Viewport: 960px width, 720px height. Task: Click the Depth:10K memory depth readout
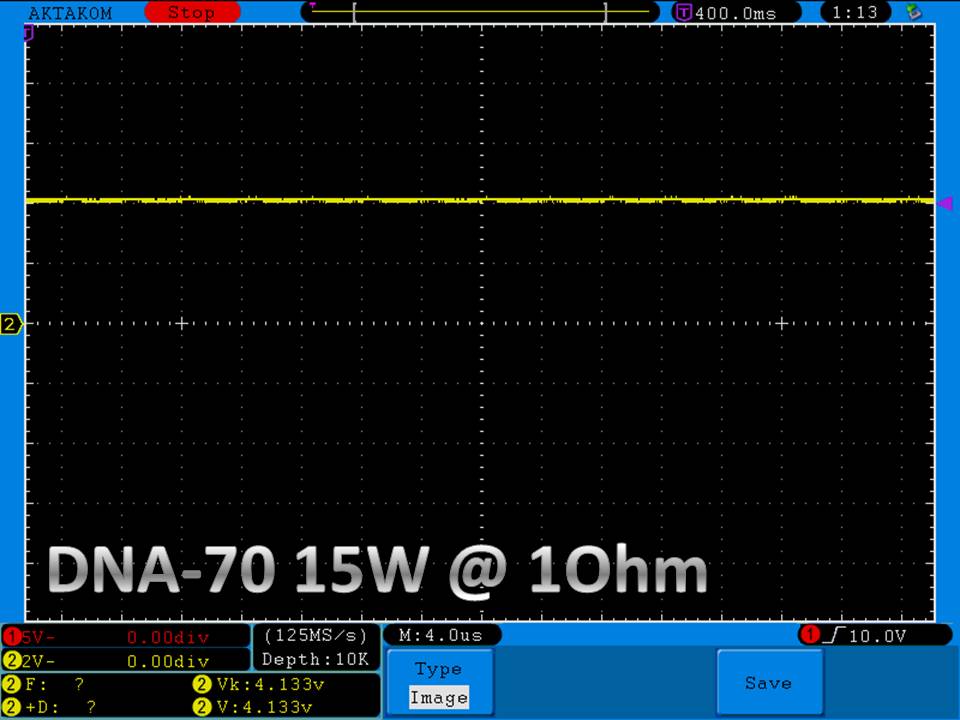click(315, 660)
